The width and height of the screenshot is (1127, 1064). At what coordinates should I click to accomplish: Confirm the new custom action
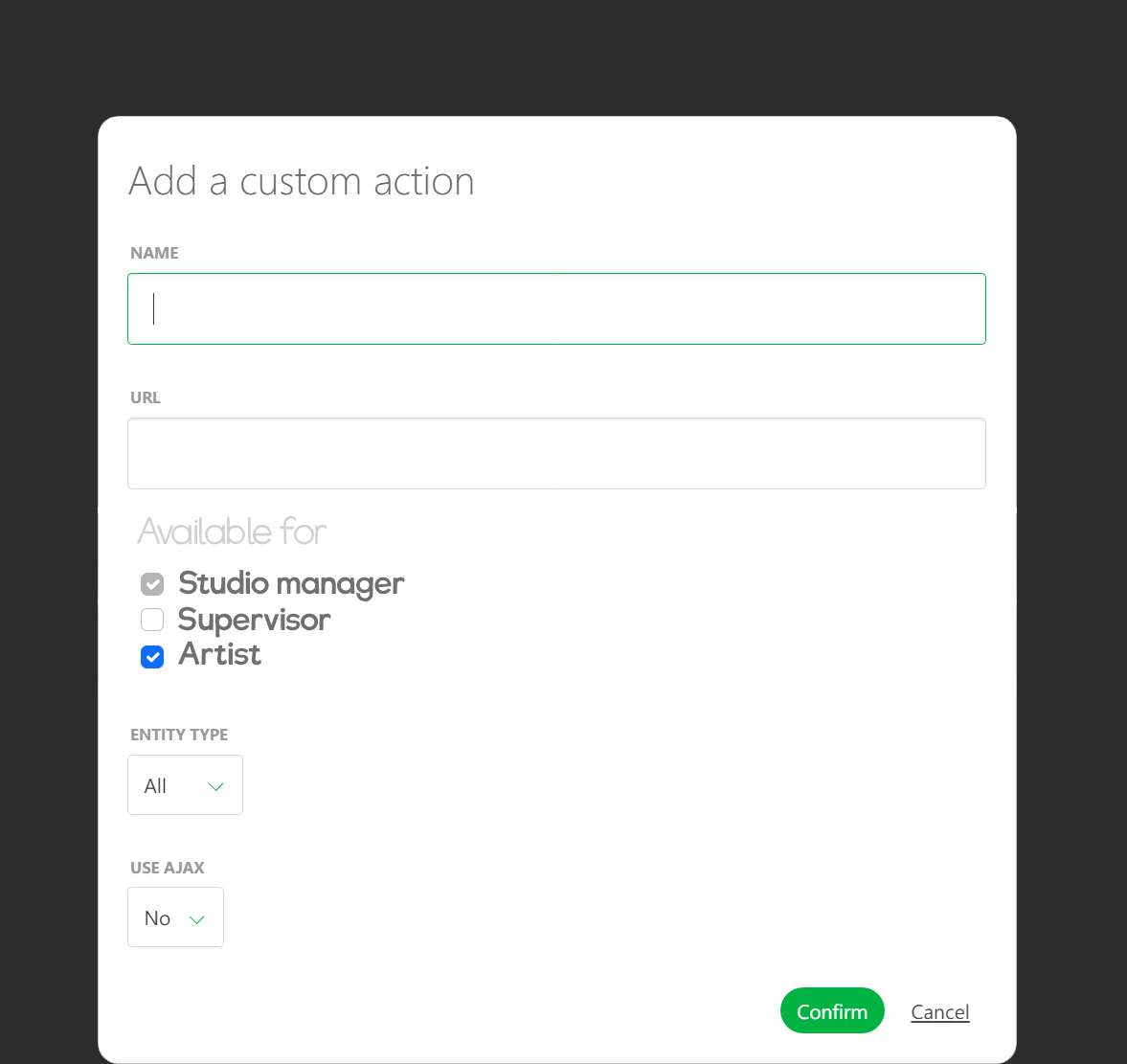pyautogui.click(x=832, y=1010)
